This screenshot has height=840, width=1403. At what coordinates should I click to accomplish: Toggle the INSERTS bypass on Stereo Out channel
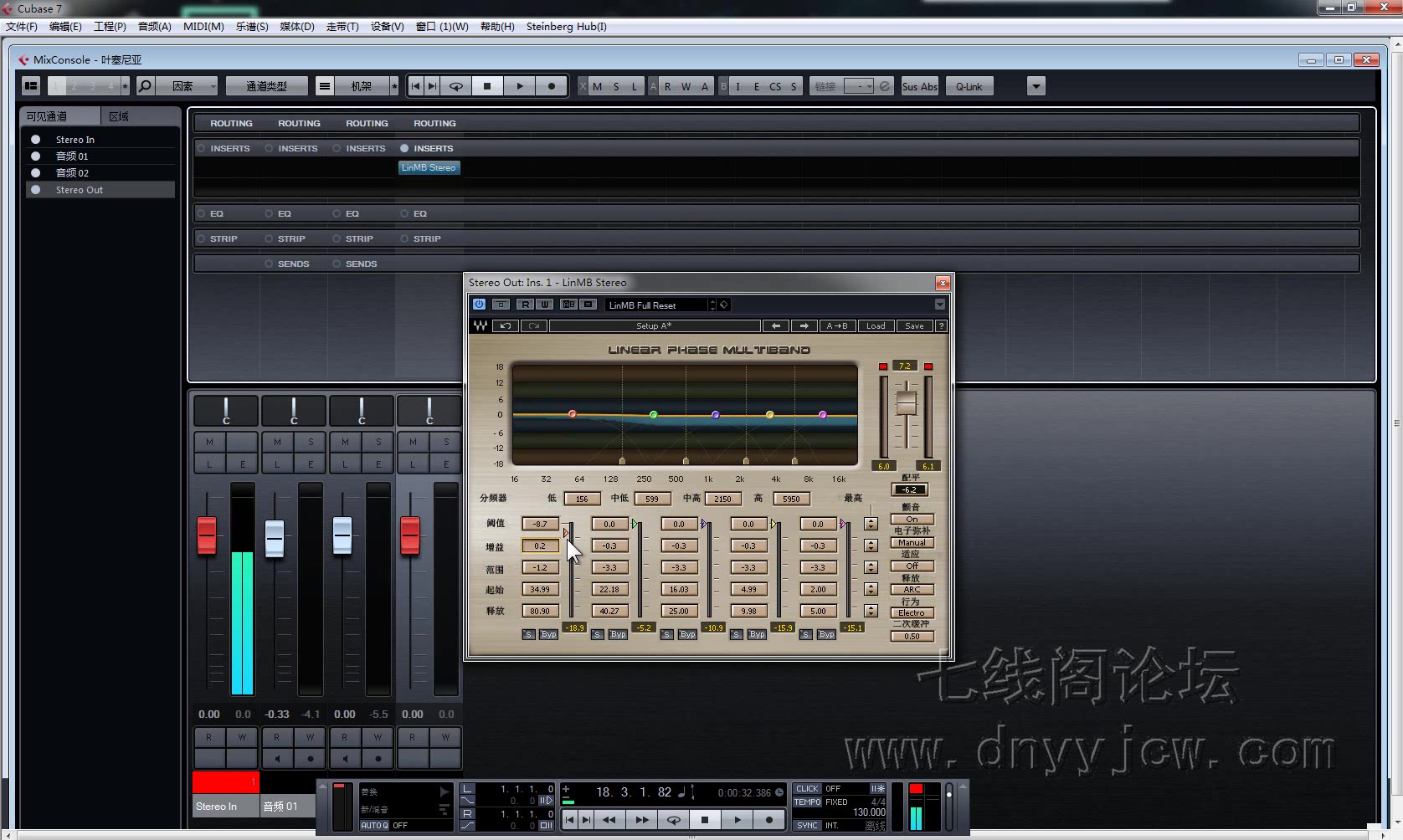404,148
